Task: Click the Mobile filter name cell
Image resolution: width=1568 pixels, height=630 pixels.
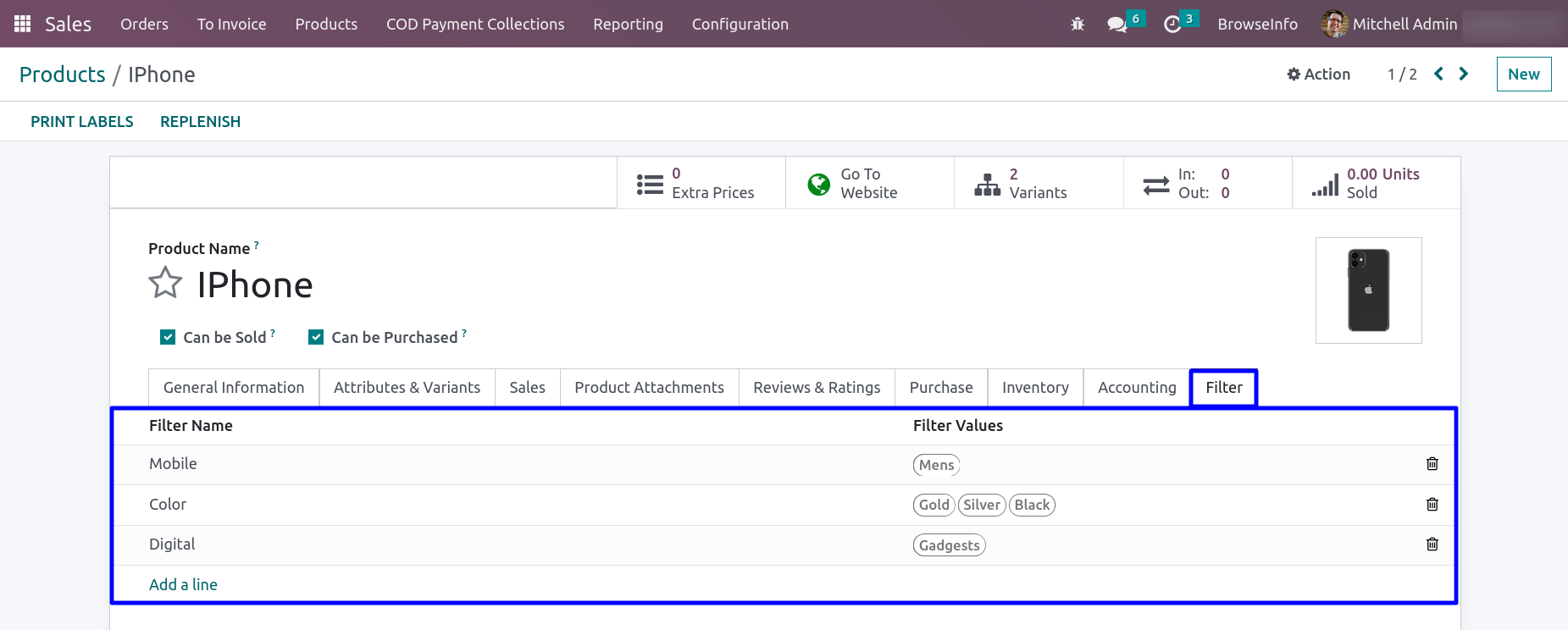Action: 173,463
